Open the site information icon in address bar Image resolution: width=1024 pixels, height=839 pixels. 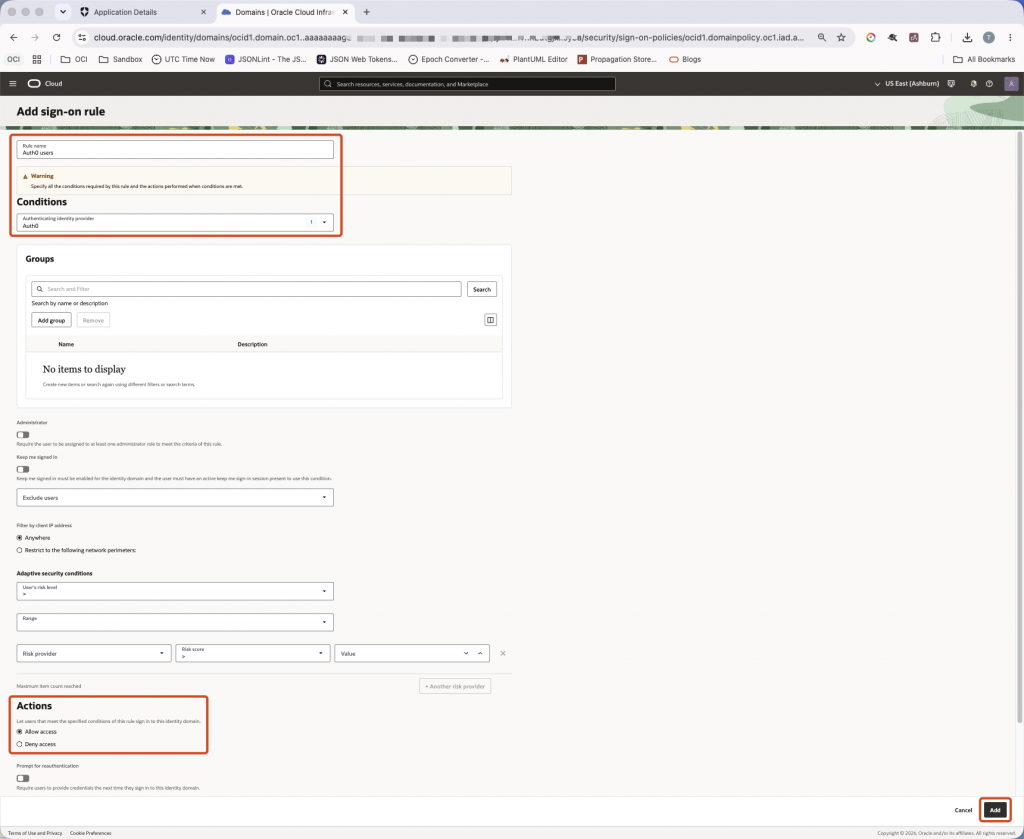pos(82,38)
